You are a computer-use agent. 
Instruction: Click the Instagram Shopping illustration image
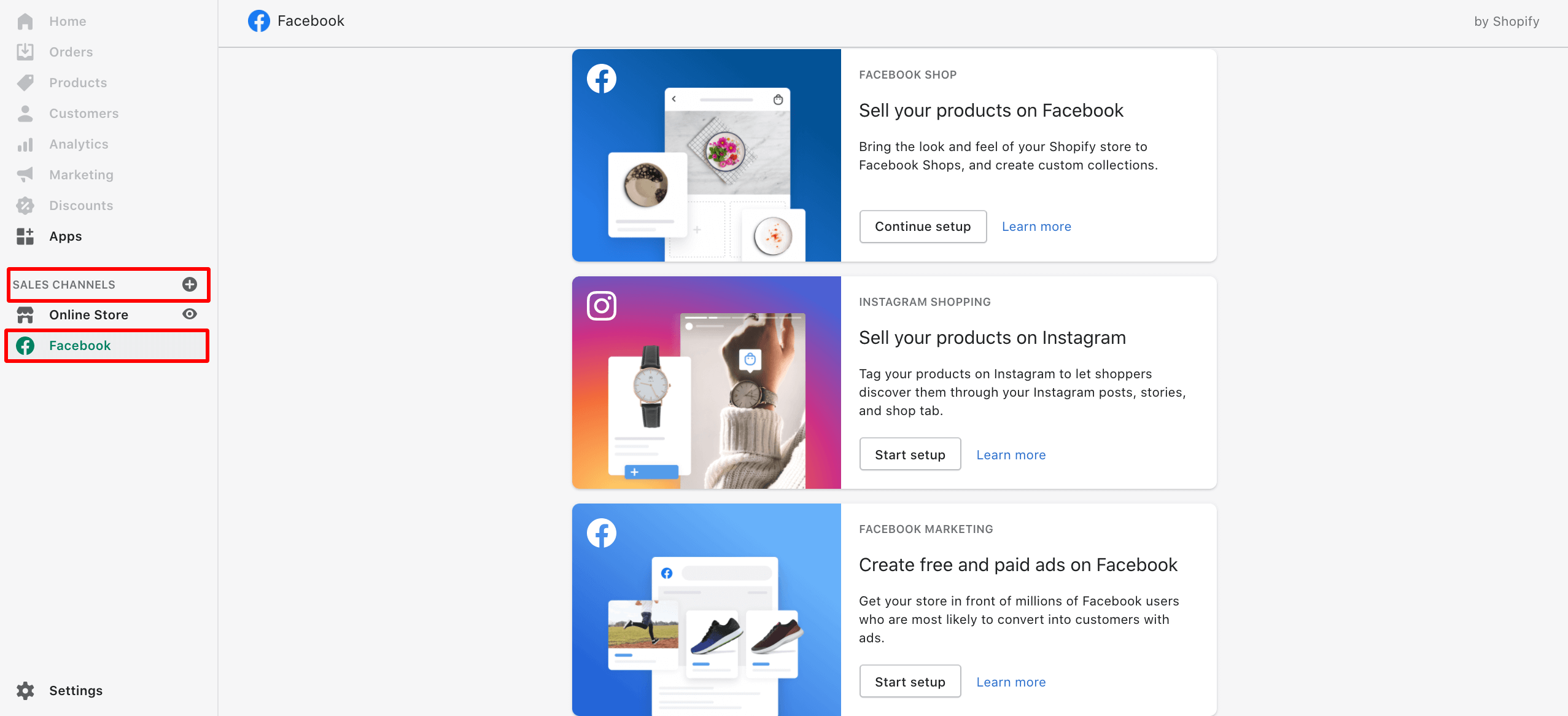(x=706, y=383)
